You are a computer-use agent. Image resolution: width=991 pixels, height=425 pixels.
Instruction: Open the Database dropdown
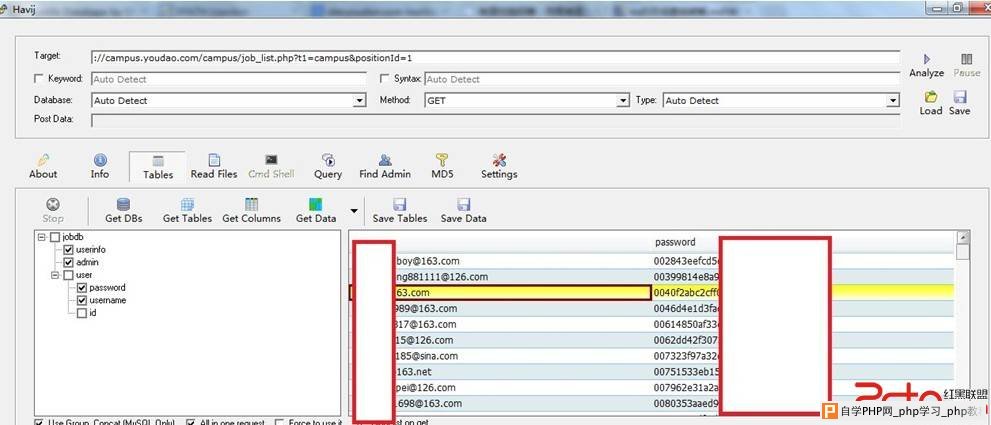(x=360, y=101)
